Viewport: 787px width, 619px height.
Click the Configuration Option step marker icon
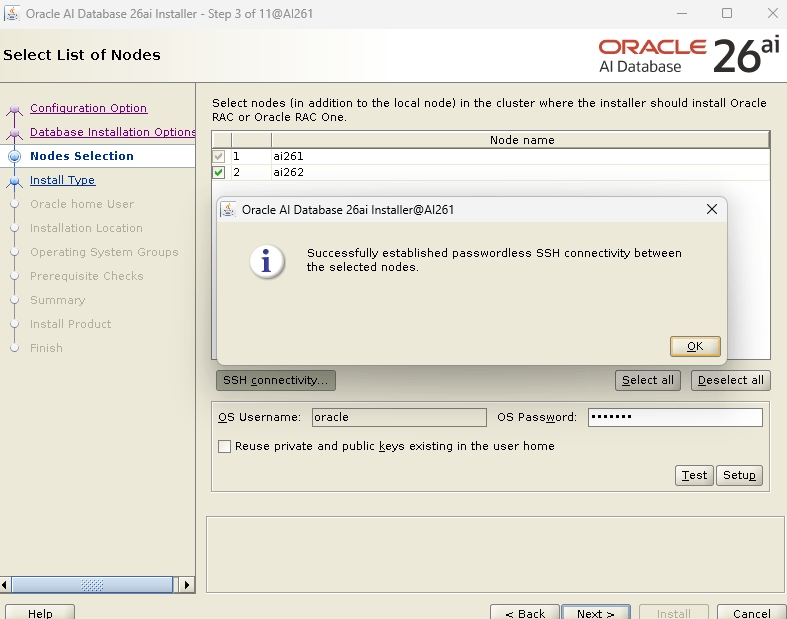(x=14, y=109)
